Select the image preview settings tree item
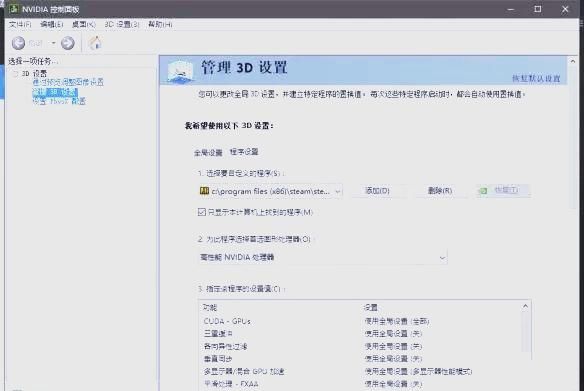This screenshot has width=584, height=391. click(x=68, y=82)
